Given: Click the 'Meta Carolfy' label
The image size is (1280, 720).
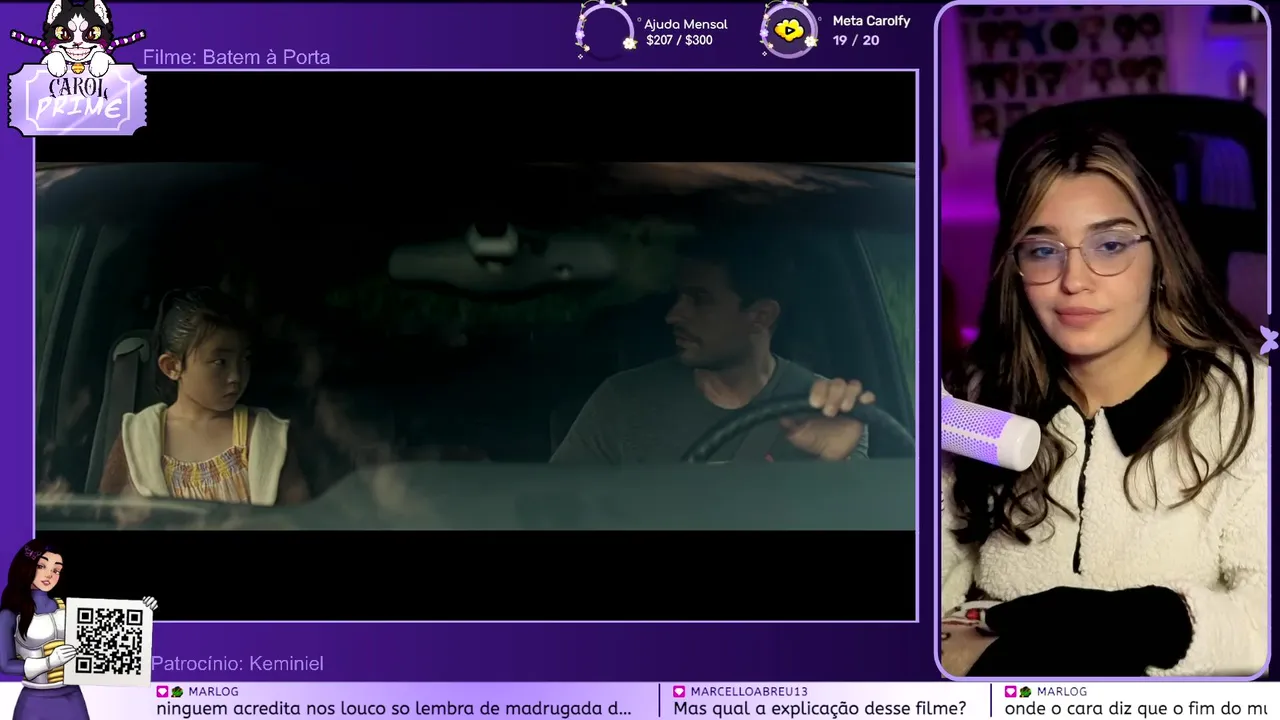Looking at the screenshot, I should coord(871,21).
